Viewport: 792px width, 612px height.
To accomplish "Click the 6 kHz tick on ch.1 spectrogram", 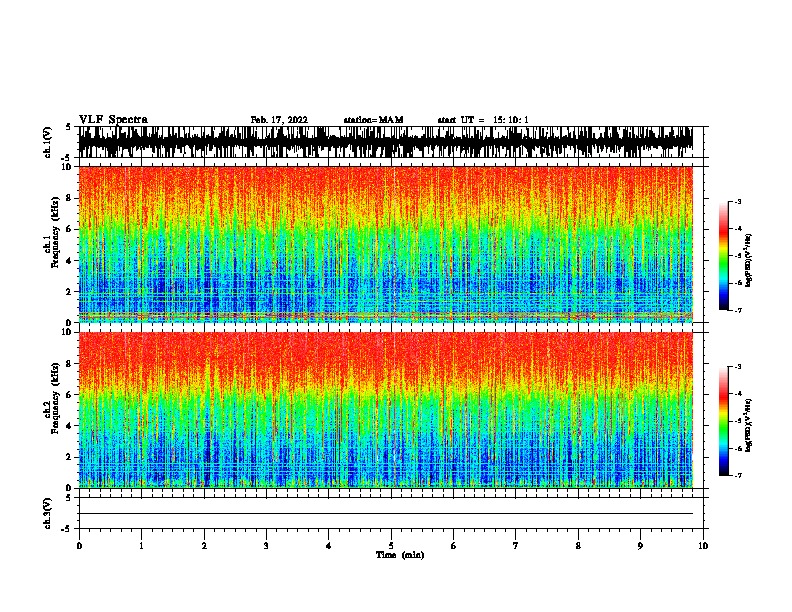I will 70,229.
